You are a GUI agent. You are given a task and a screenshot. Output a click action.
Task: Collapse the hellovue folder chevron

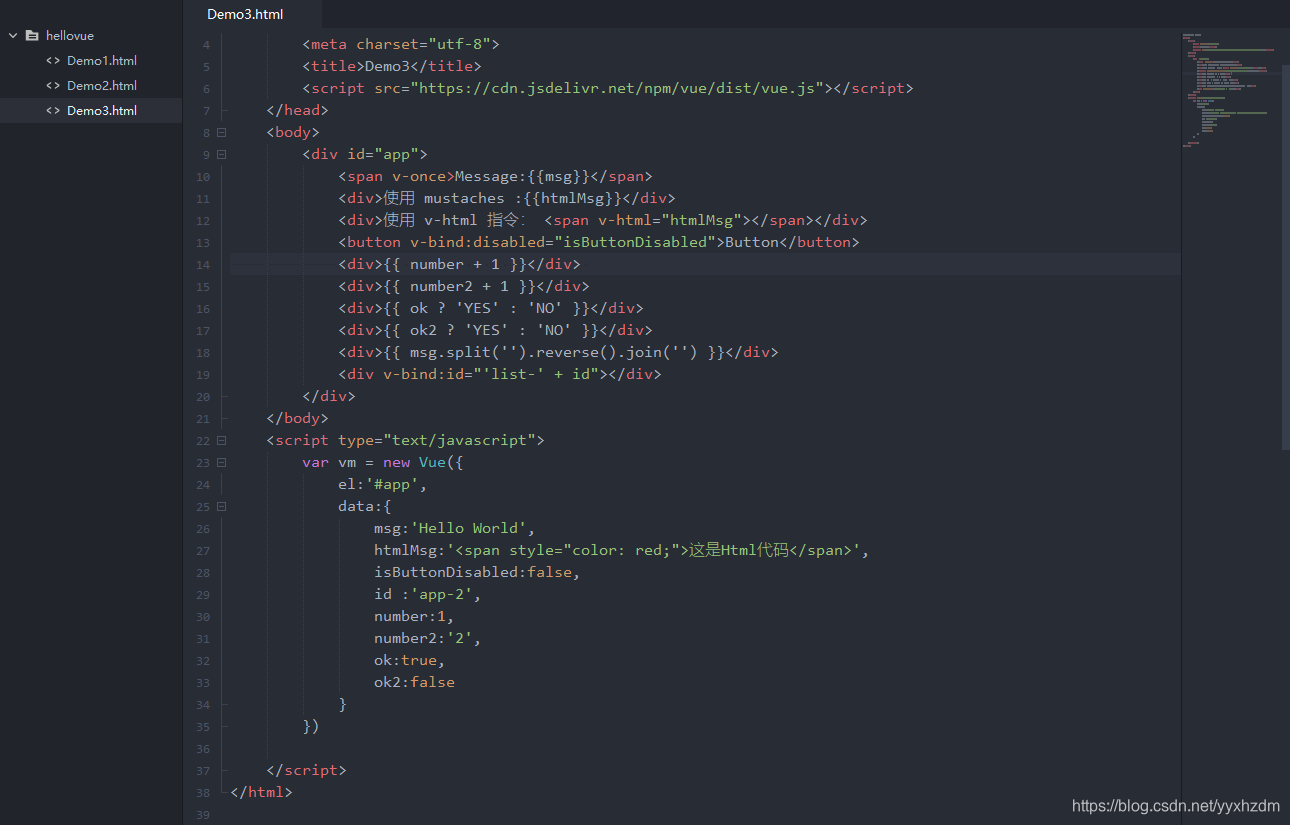click(13, 35)
